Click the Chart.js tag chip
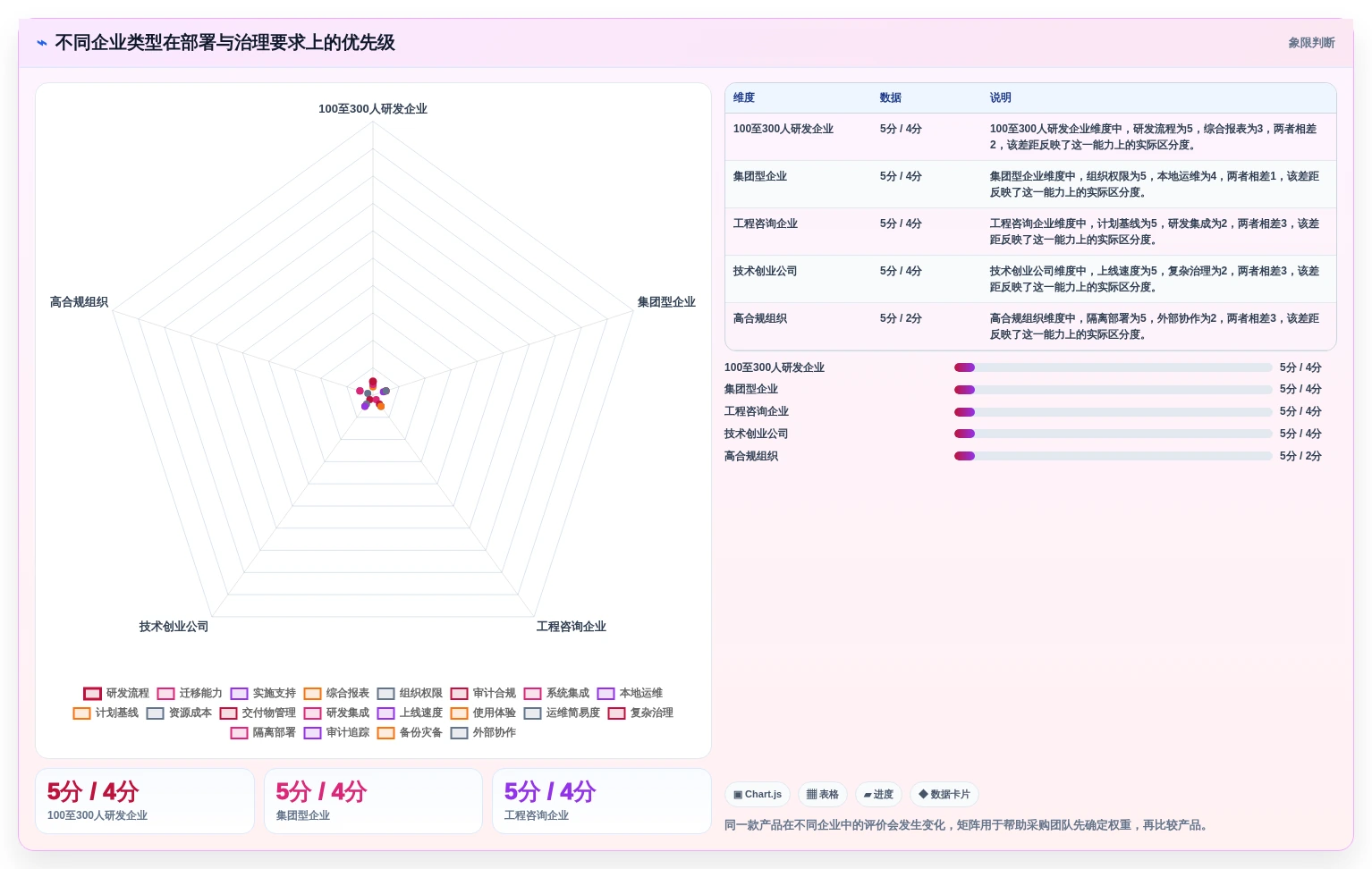 pyautogui.click(x=758, y=794)
